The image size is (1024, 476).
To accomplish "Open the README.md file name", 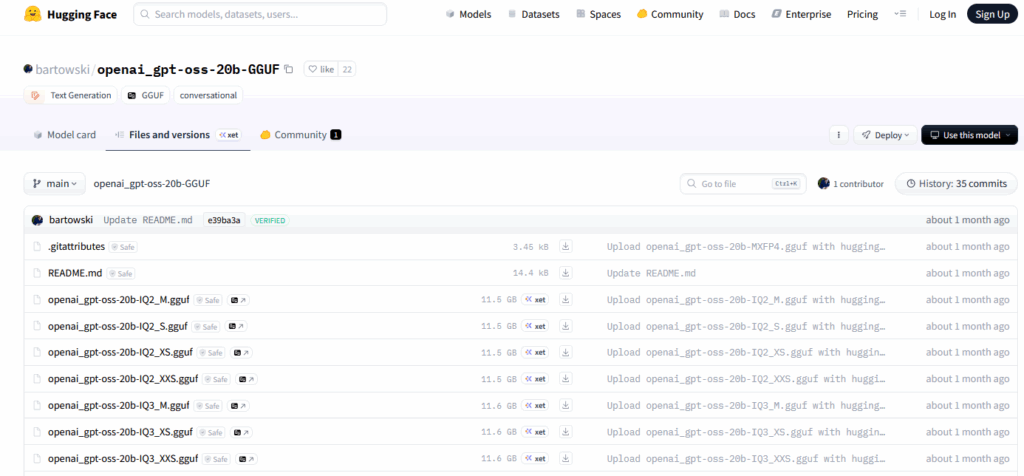I will 75,273.
